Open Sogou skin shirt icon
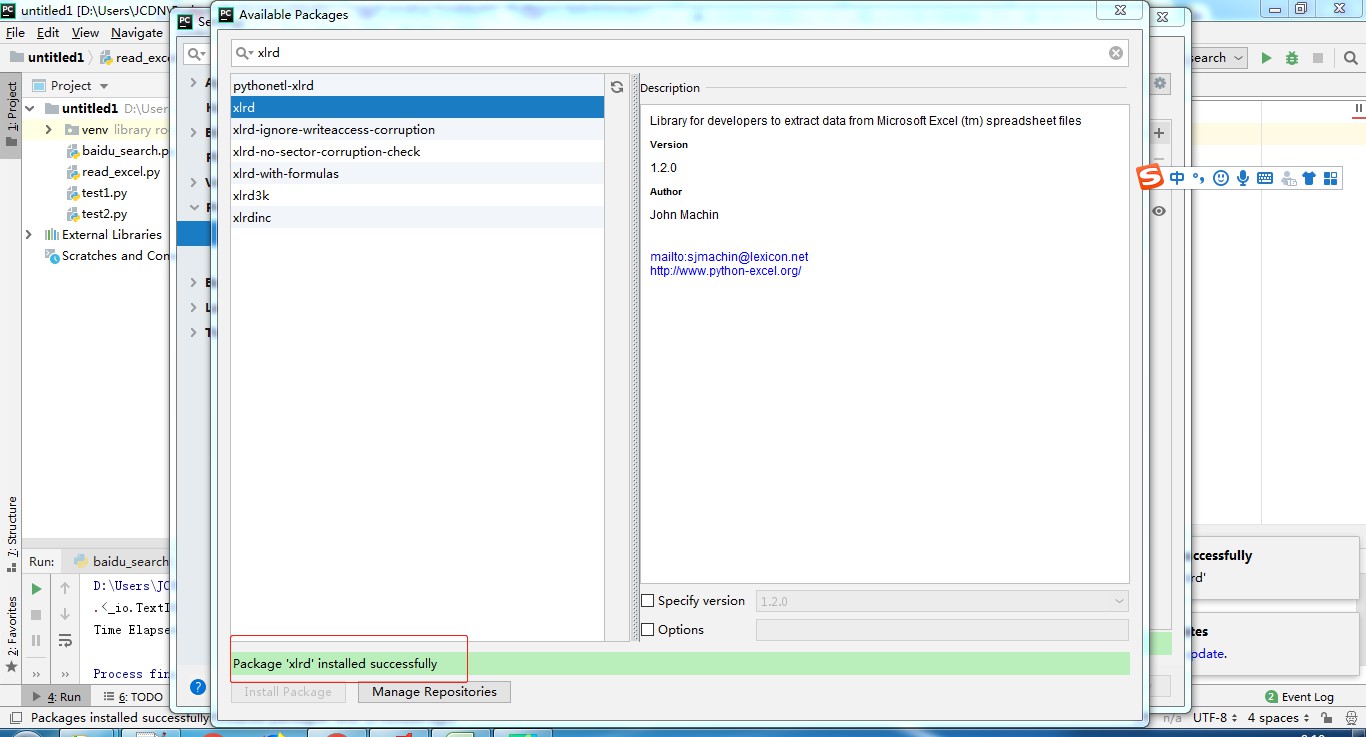 (1309, 178)
